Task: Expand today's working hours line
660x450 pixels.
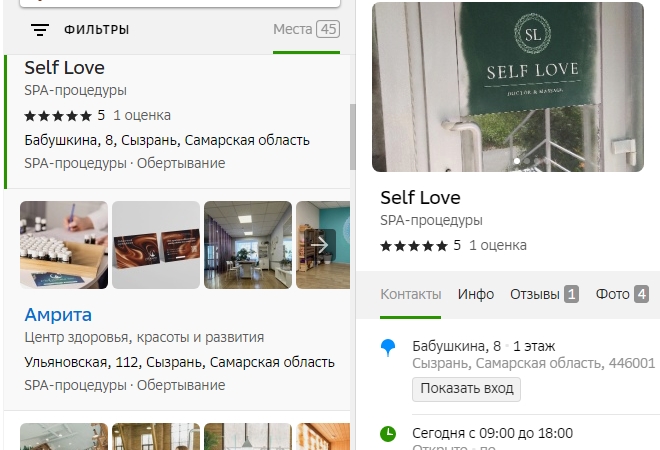Action: click(492, 433)
